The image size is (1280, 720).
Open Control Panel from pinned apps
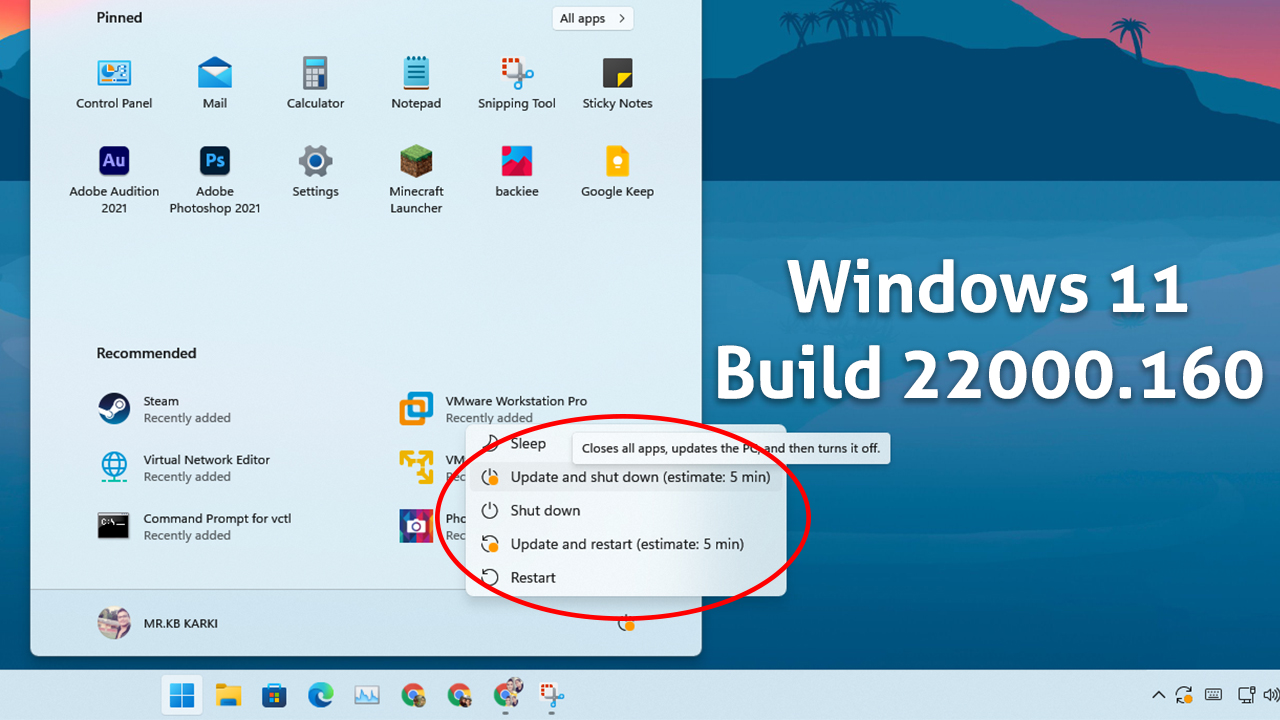(x=114, y=83)
